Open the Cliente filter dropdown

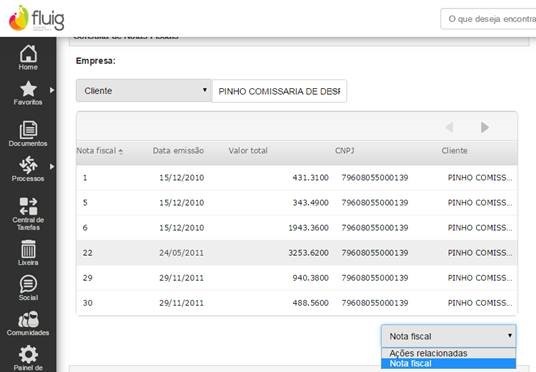(144, 91)
